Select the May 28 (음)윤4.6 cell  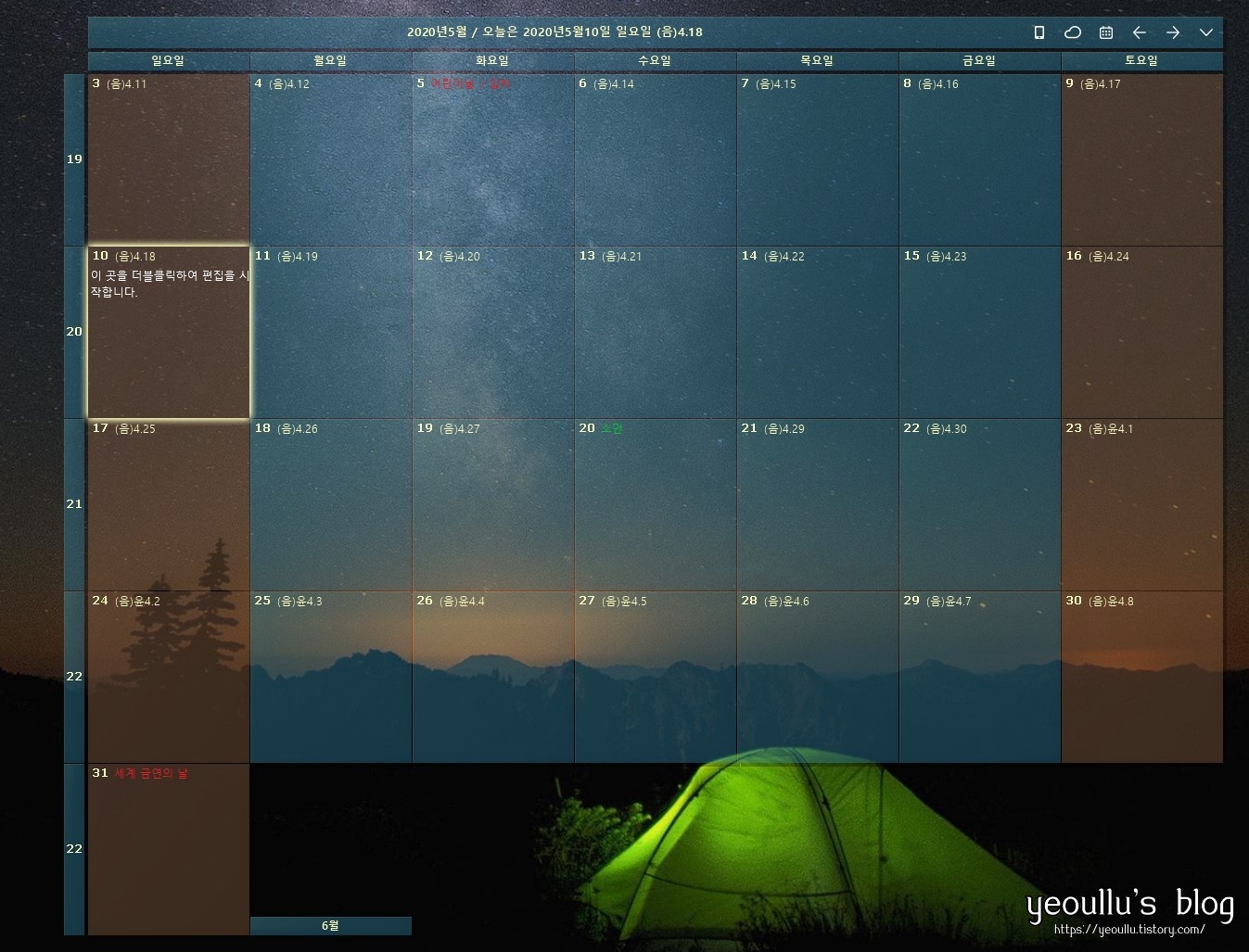818,677
